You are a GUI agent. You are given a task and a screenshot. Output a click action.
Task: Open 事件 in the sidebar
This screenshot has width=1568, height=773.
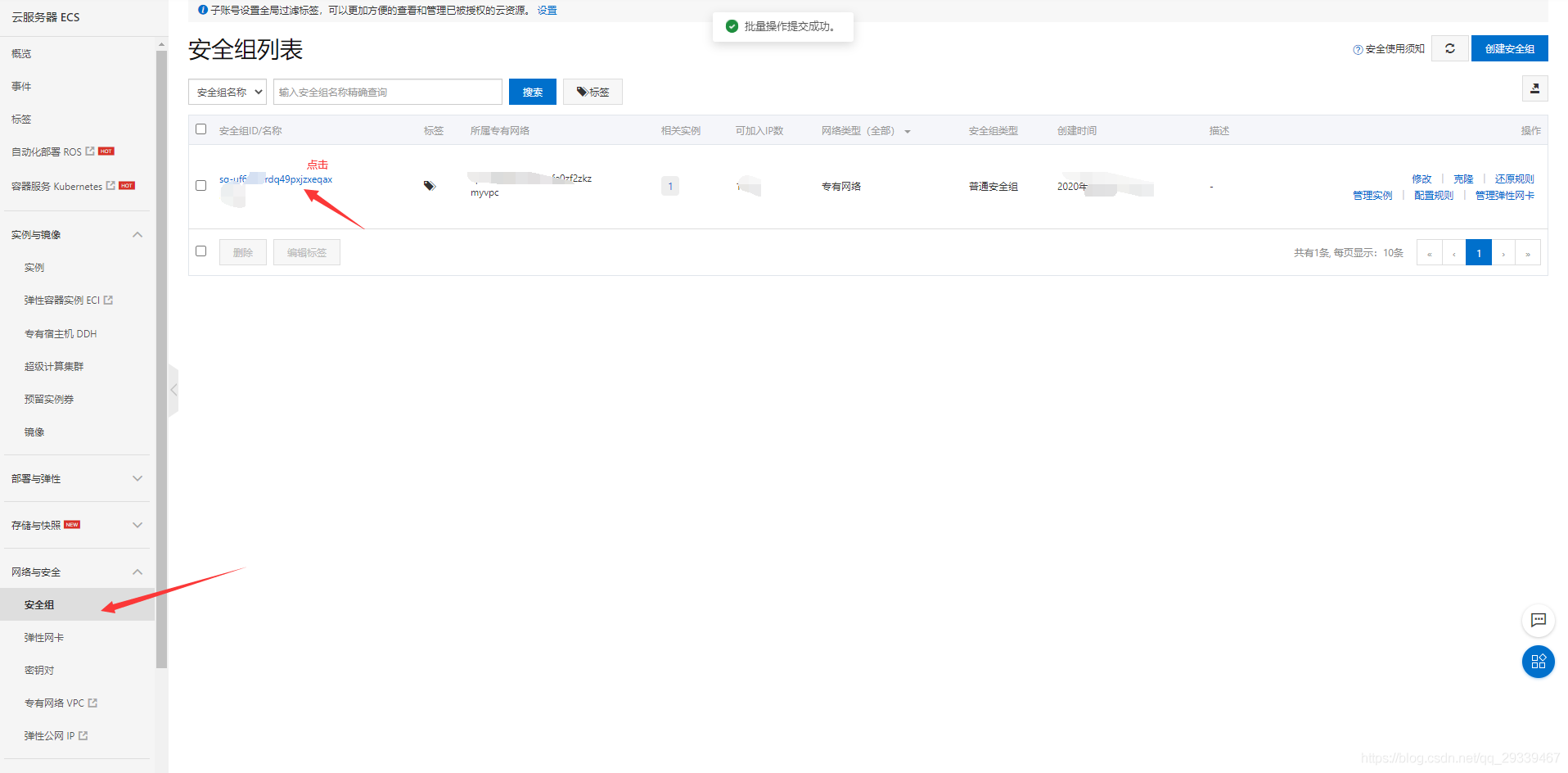pos(21,87)
